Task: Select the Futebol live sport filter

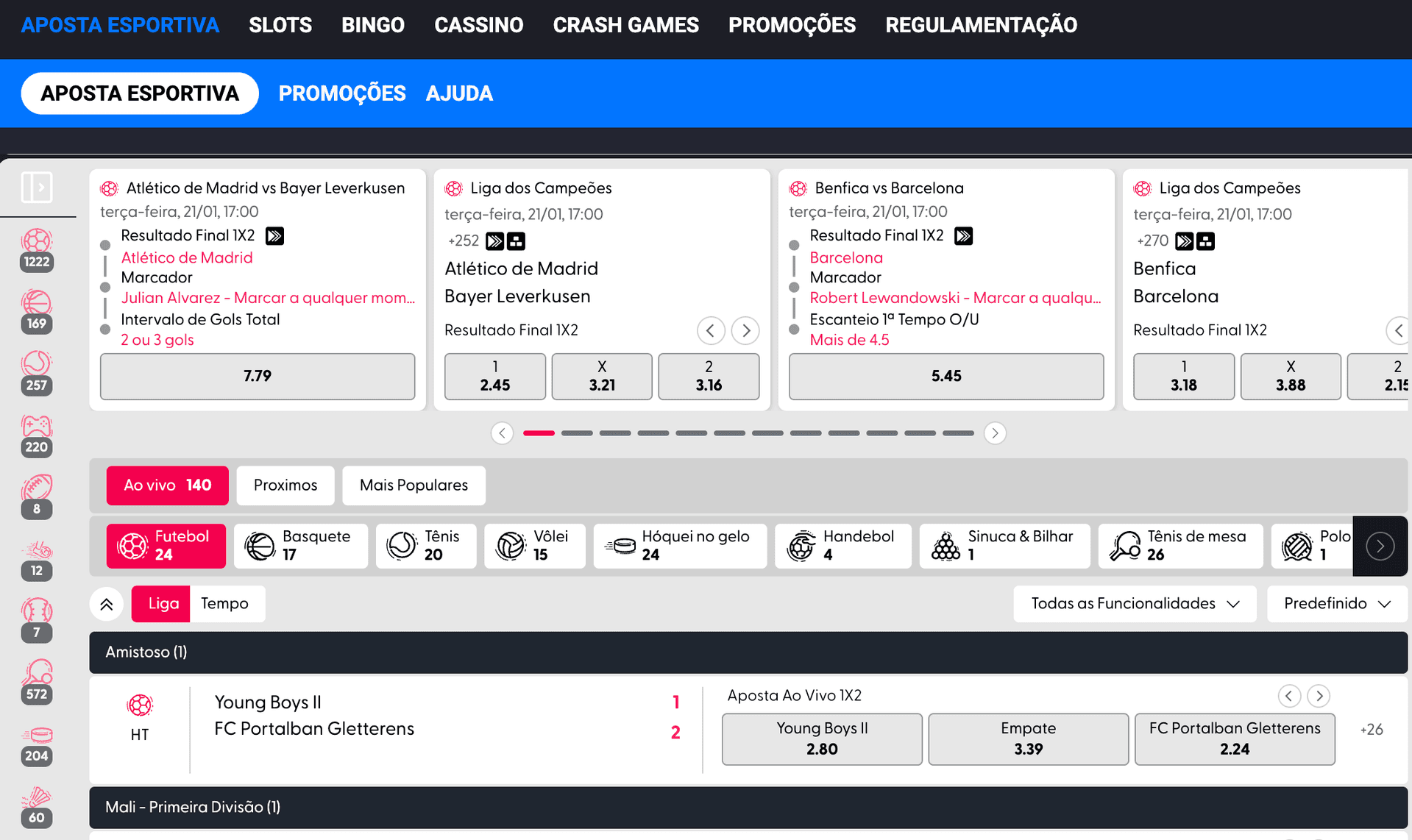Action: pos(166,546)
